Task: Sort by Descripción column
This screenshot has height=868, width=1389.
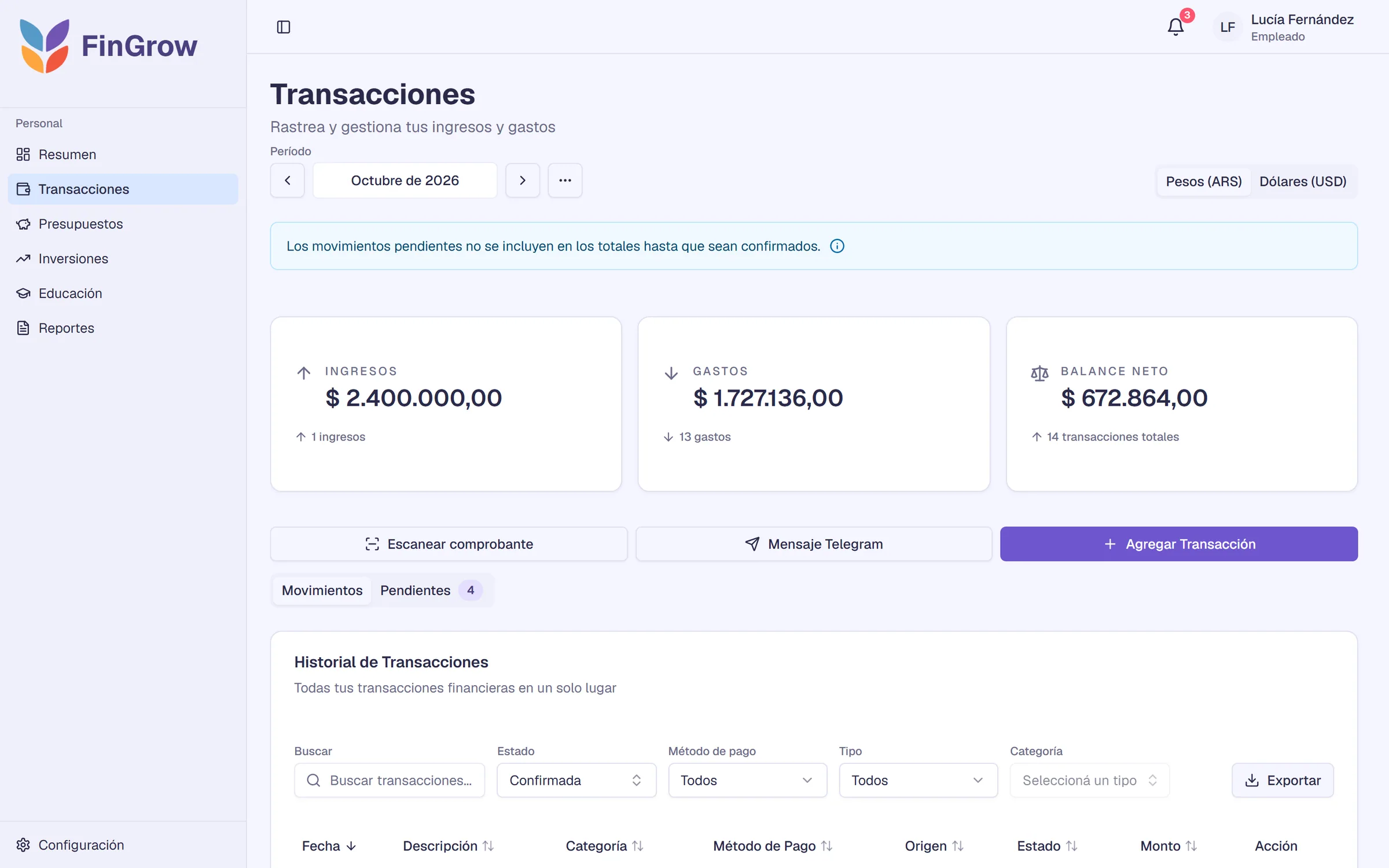Action: [448, 846]
